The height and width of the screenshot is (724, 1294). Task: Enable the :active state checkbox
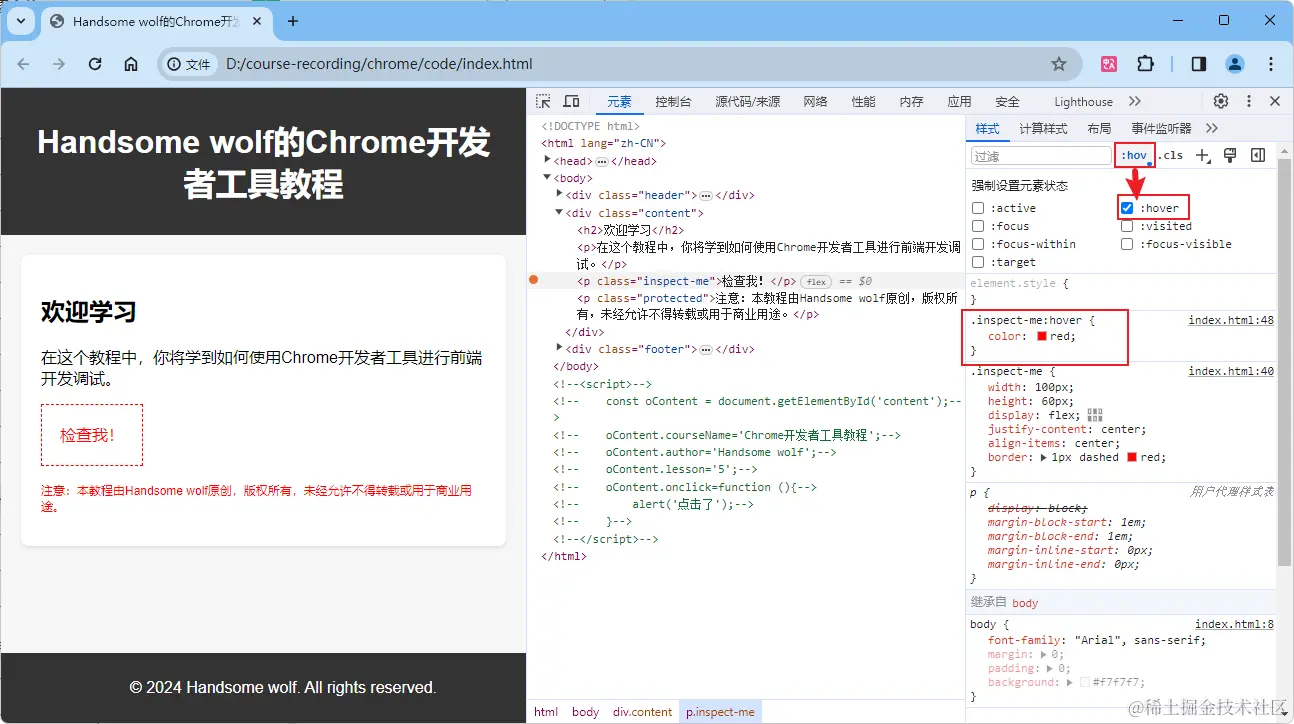(x=978, y=208)
